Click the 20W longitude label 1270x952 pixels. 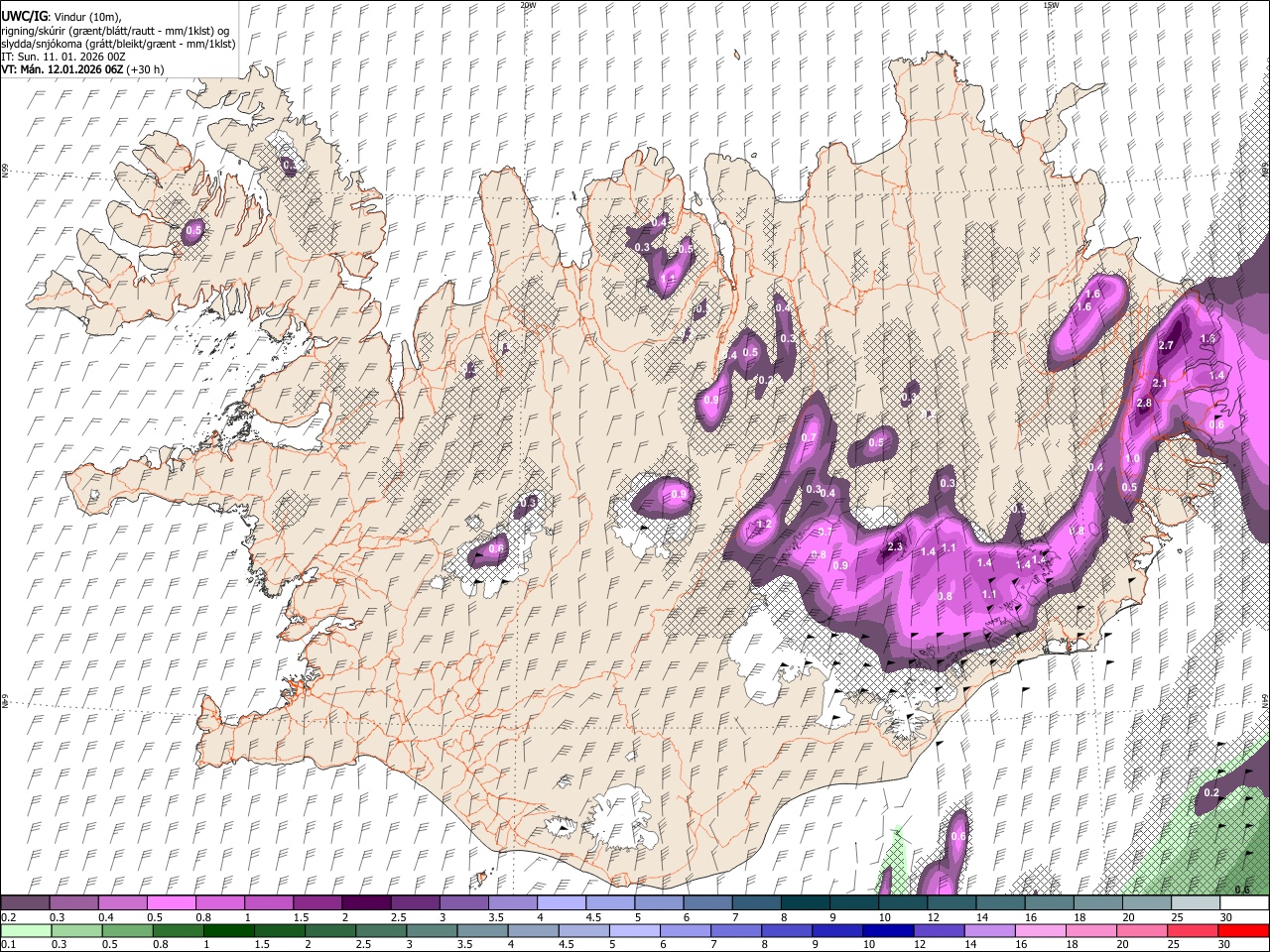528,5
